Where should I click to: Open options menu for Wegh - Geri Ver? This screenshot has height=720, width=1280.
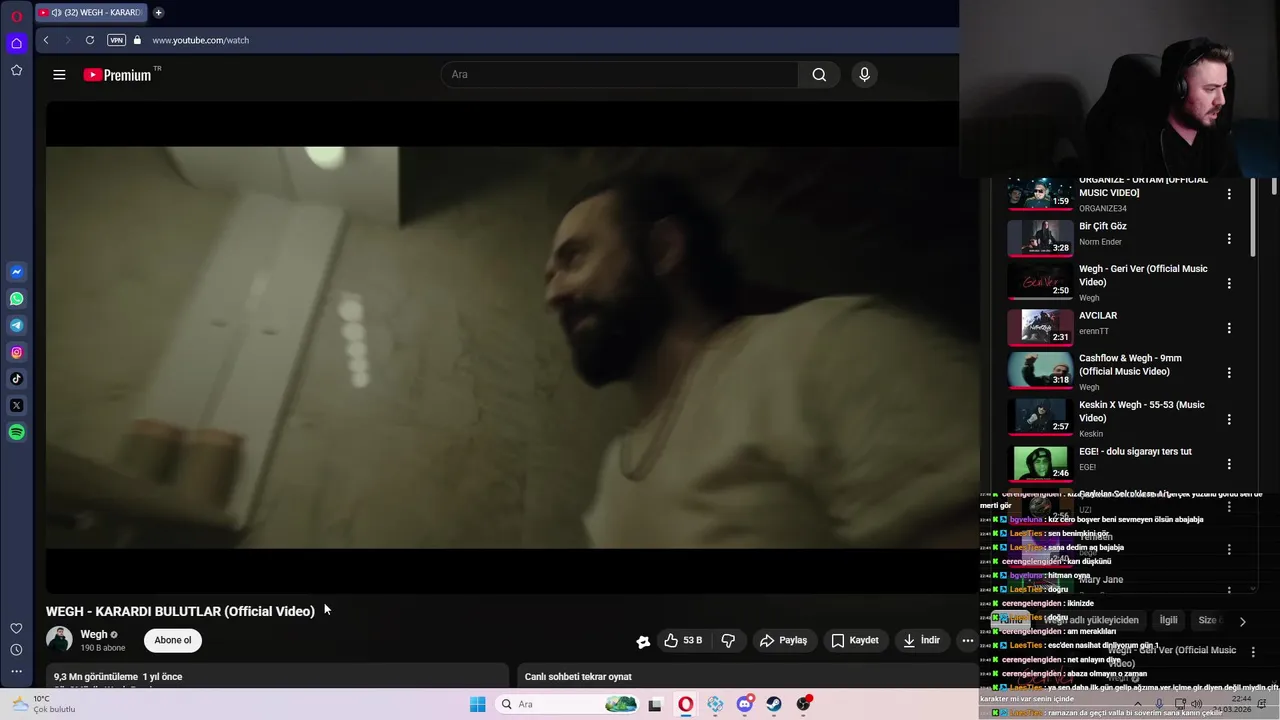point(1229,283)
